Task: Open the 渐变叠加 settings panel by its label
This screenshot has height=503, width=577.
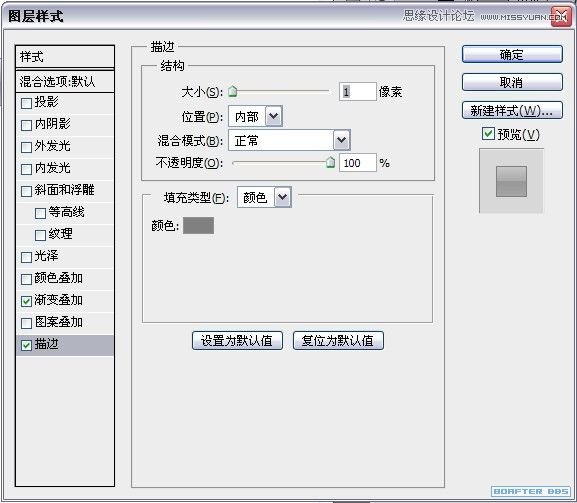Action: pyautogui.click(x=59, y=300)
